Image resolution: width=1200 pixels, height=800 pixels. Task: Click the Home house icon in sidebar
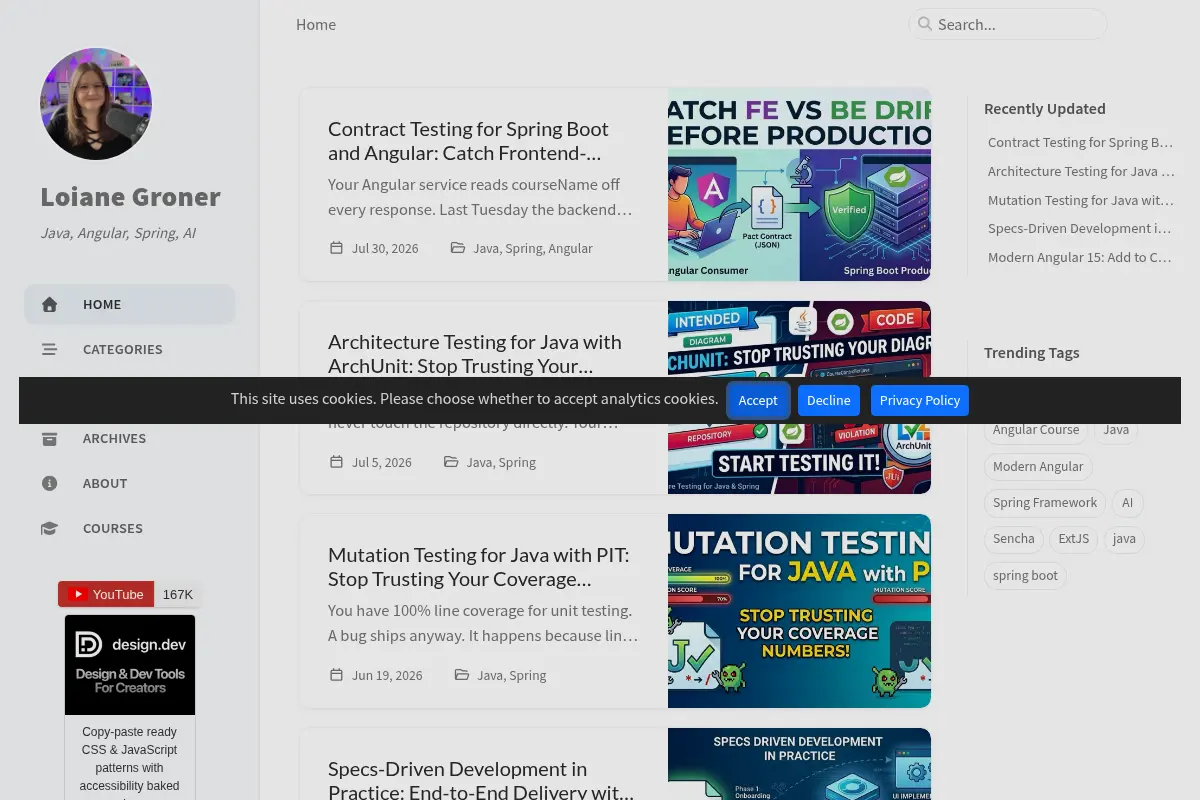pyautogui.click(x=49, y=305)
